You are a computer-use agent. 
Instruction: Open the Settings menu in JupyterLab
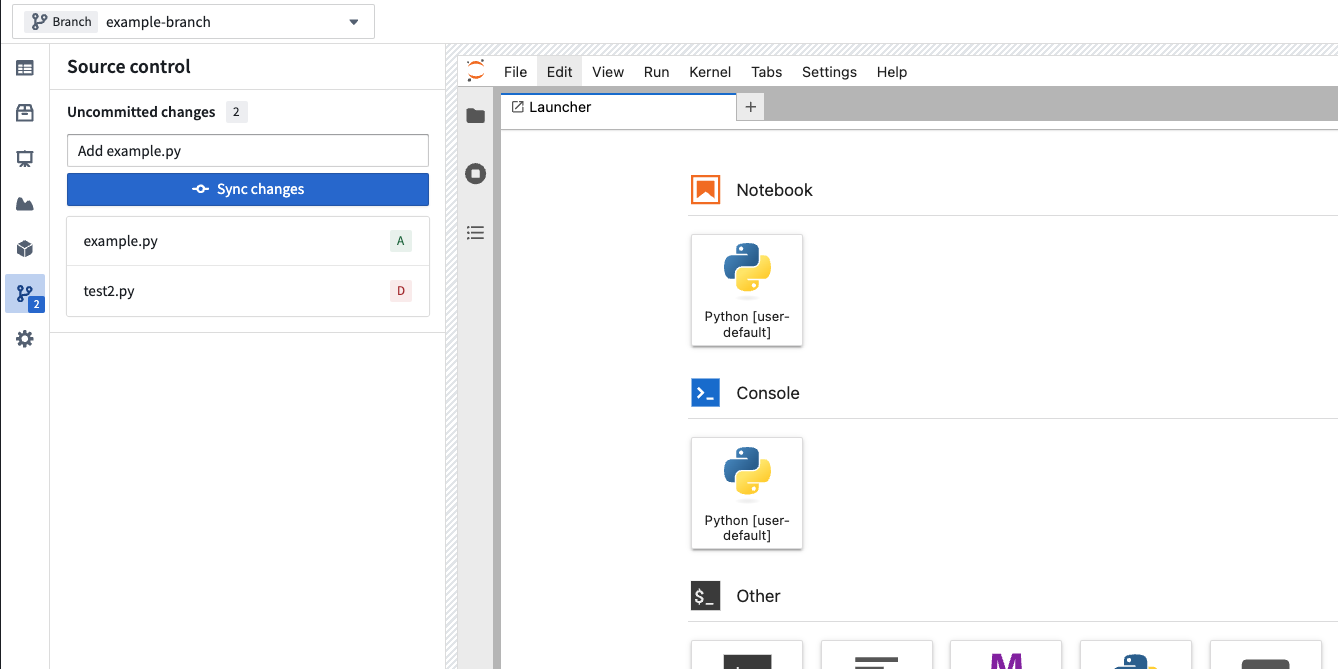pos(830,72)
